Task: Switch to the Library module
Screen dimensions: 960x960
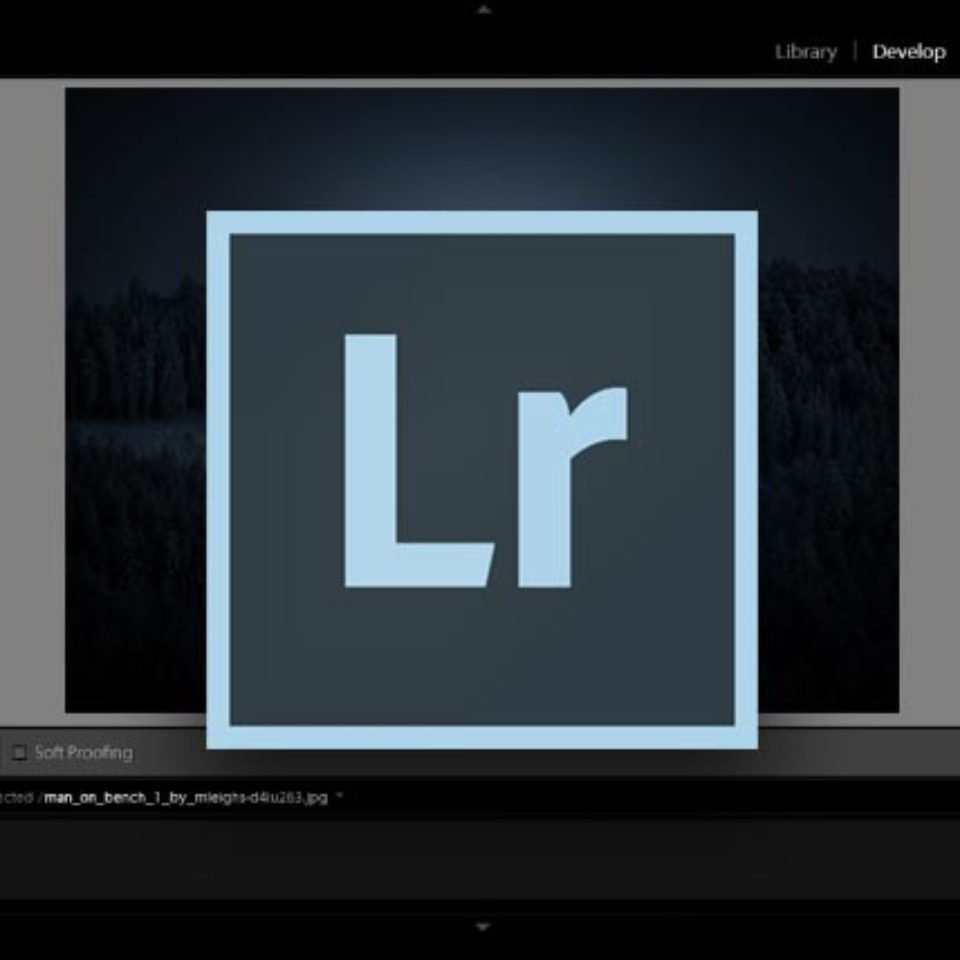Action: tap(806, 53)
